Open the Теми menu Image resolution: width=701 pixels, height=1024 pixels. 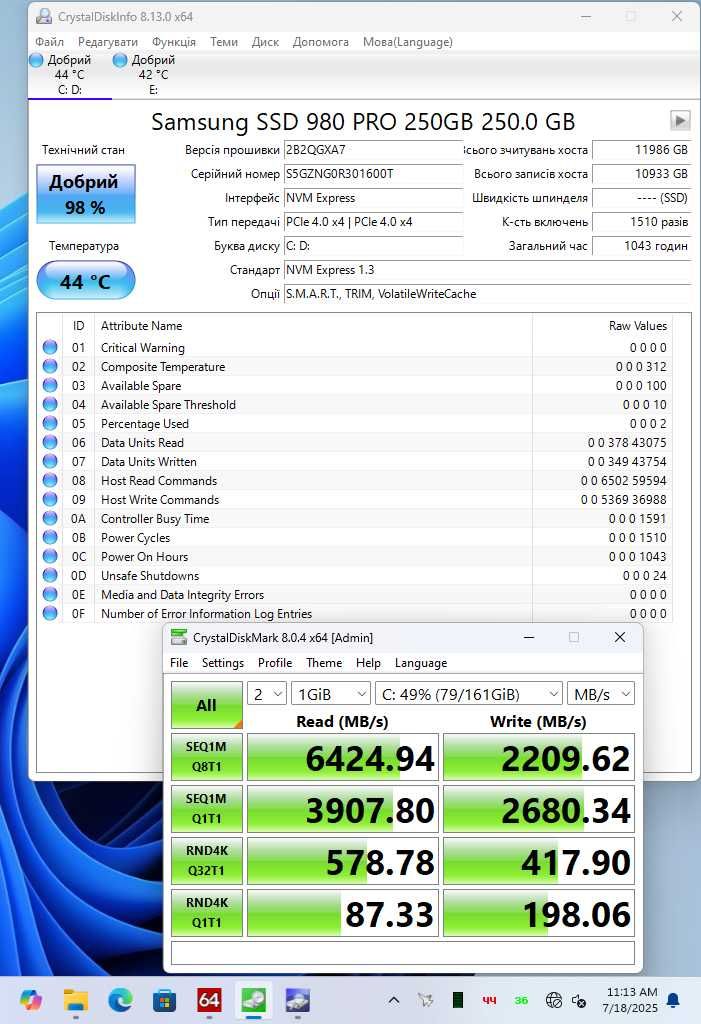tap(223, 42)
